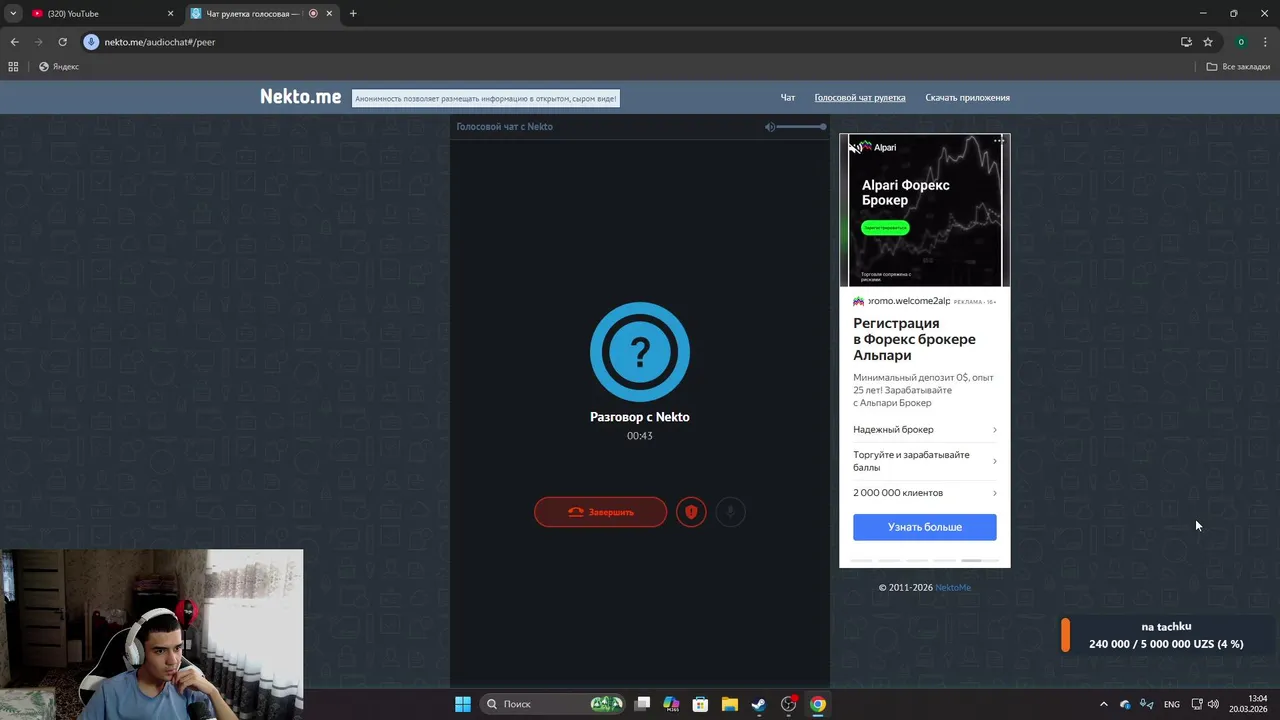End the call with the Завершить button

pos(600,512)
